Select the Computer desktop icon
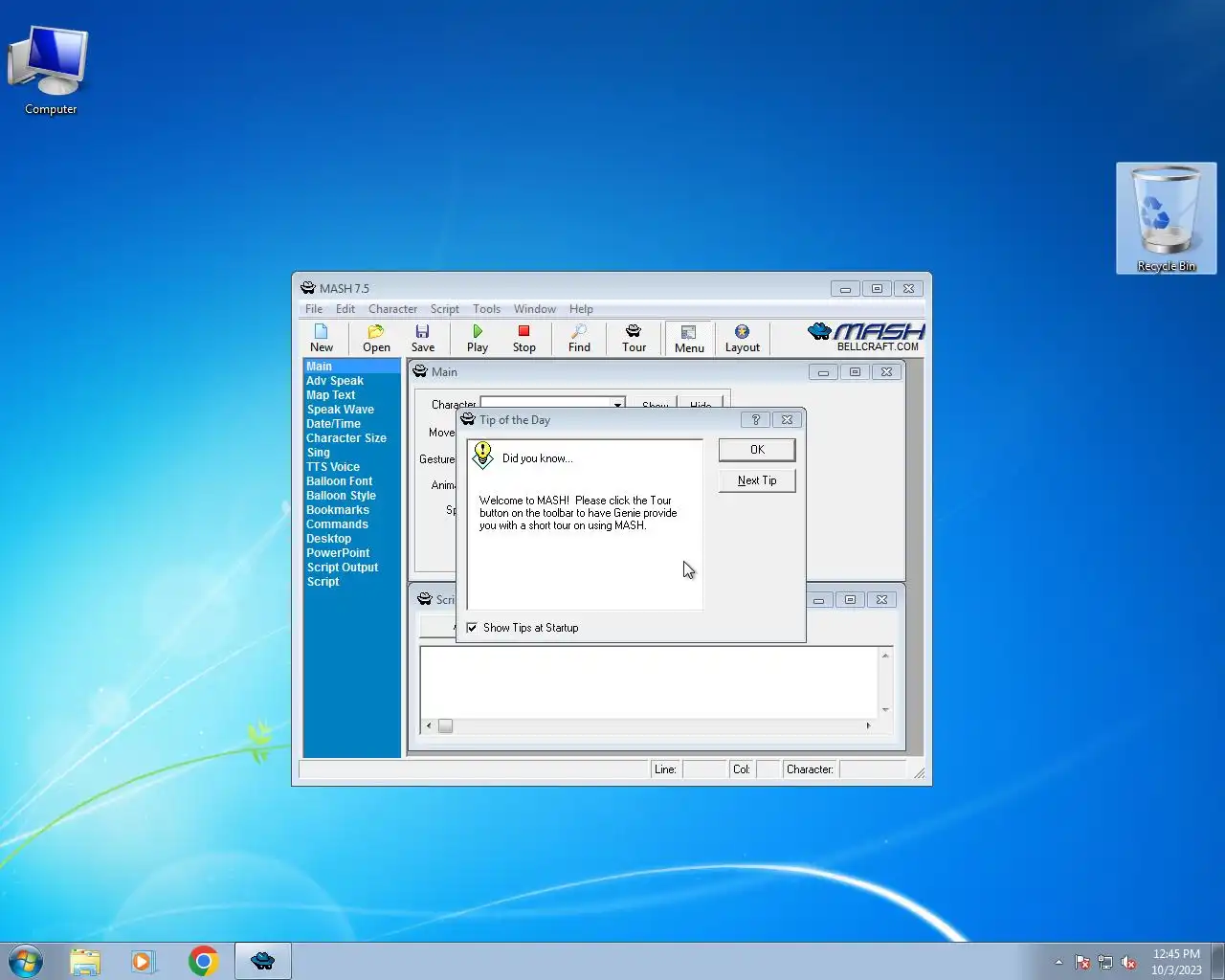Screen dimensions: 1225x980 coord(50,69)
